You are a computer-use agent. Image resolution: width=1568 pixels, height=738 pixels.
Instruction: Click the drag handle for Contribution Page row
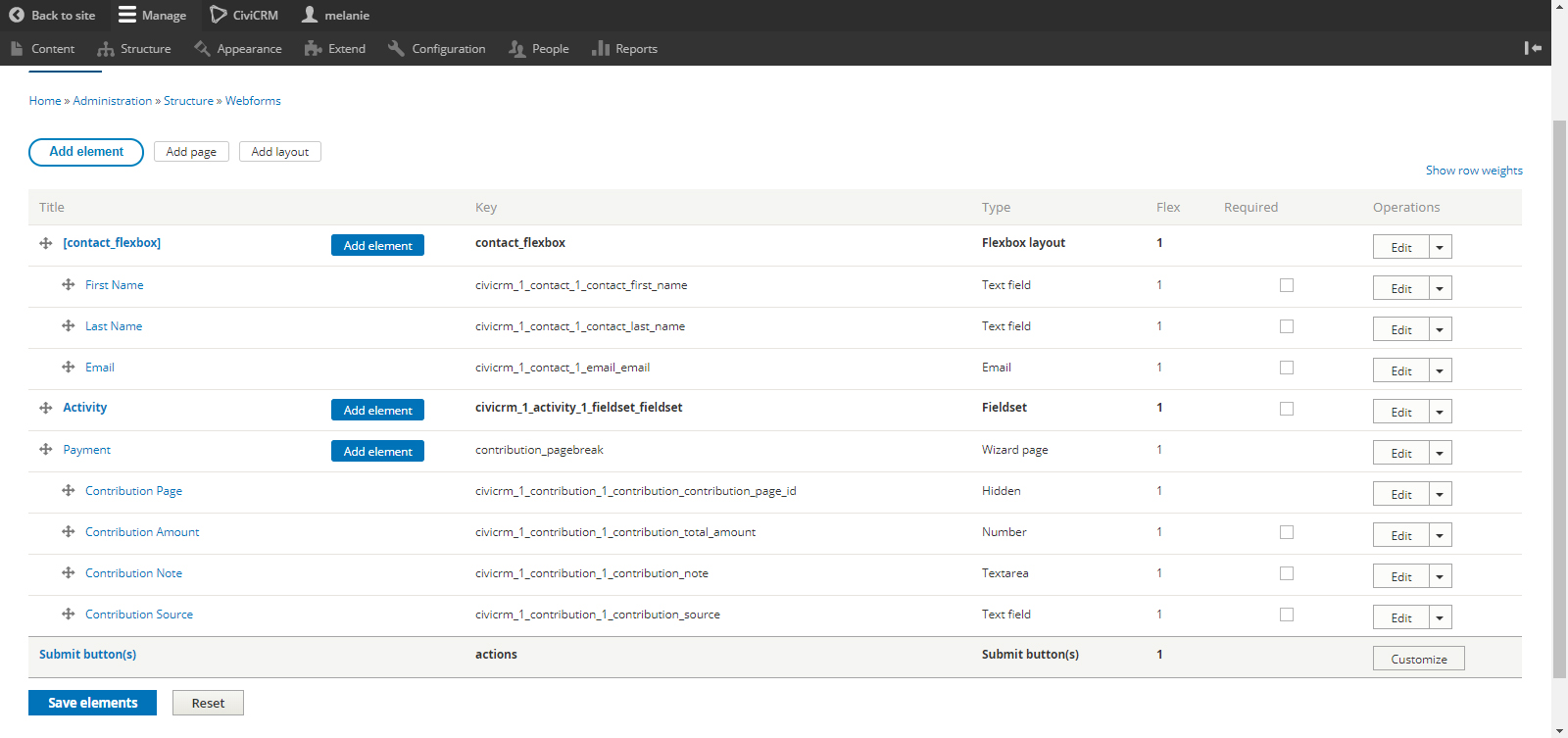pyautogui.click(x=69, y=490)
